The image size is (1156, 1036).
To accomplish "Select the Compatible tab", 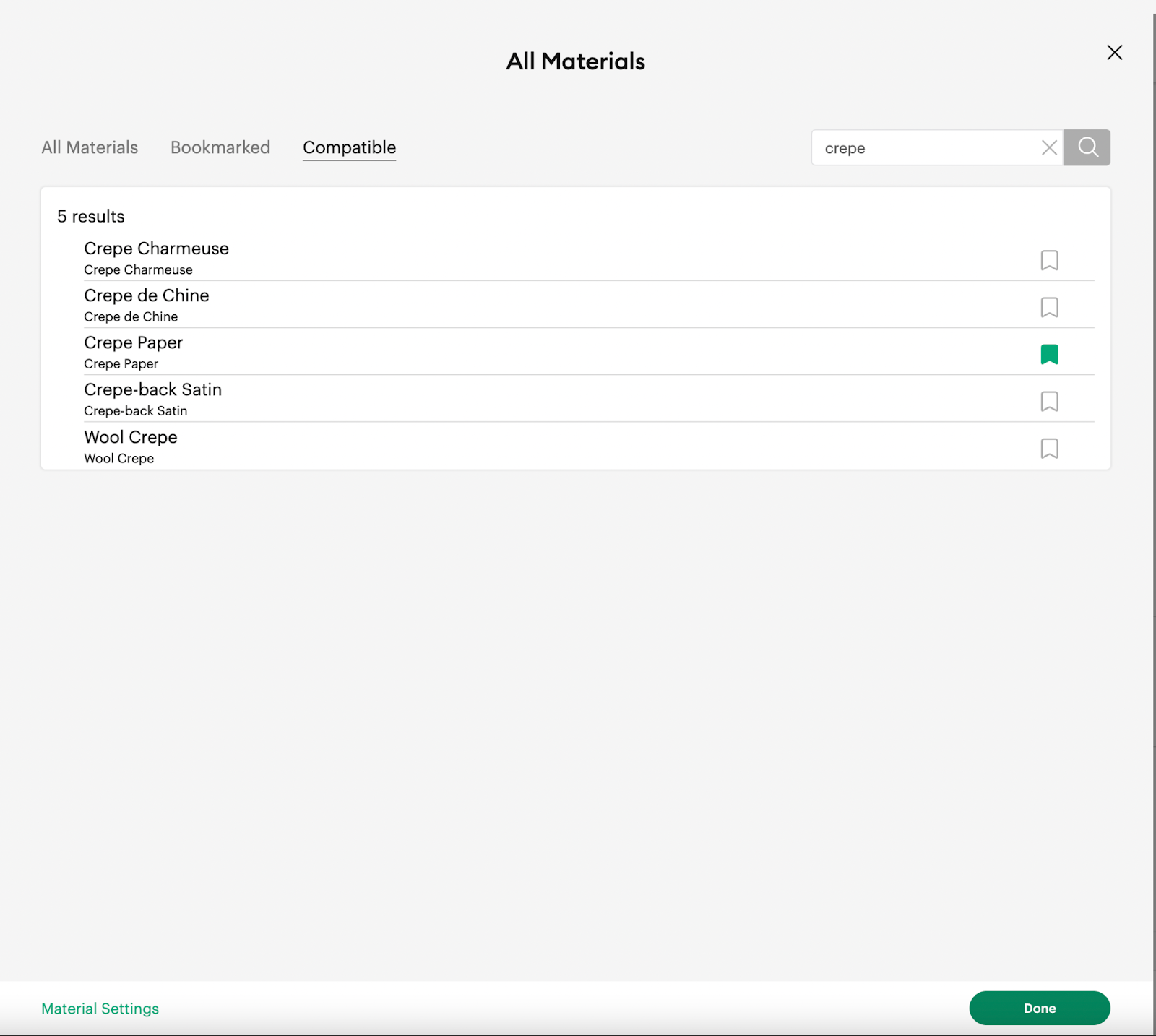I will 349,147.
